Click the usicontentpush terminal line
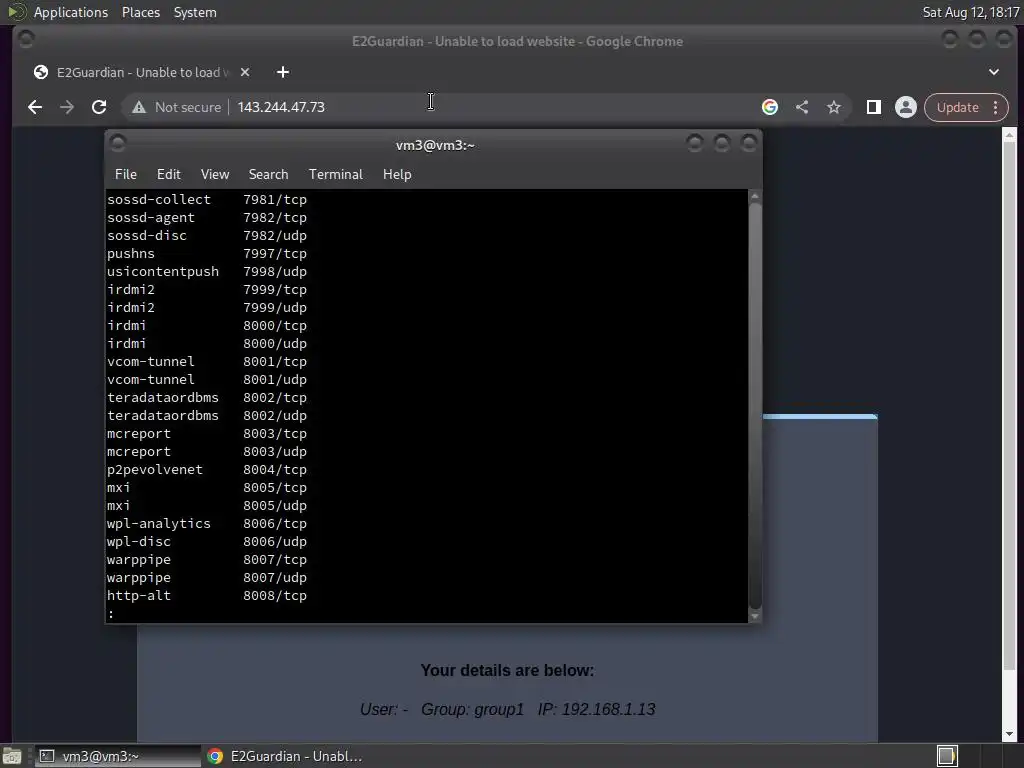 click(x=207, y=272)
